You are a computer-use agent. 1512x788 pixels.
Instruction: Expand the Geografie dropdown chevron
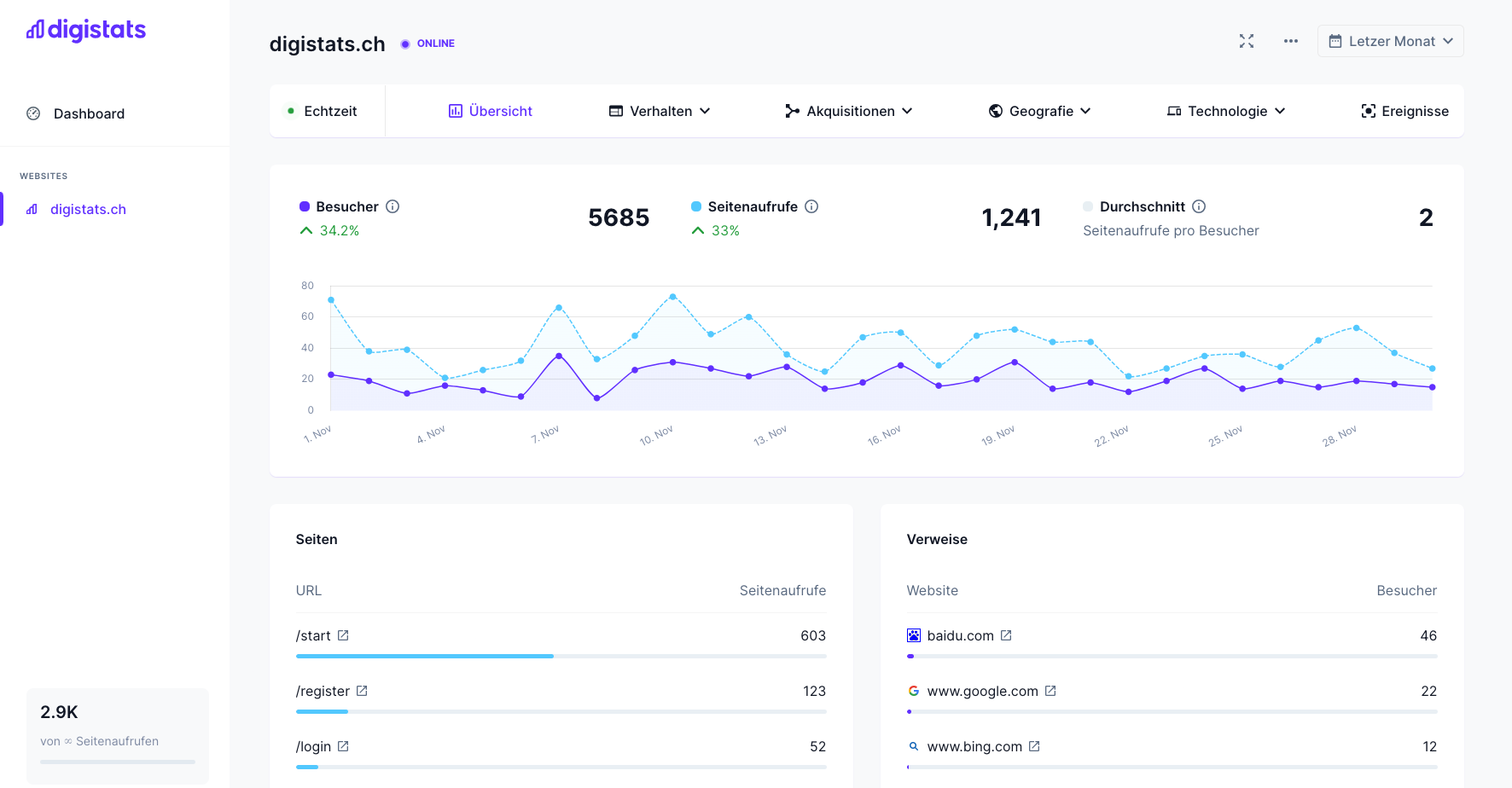[1085, 111]
